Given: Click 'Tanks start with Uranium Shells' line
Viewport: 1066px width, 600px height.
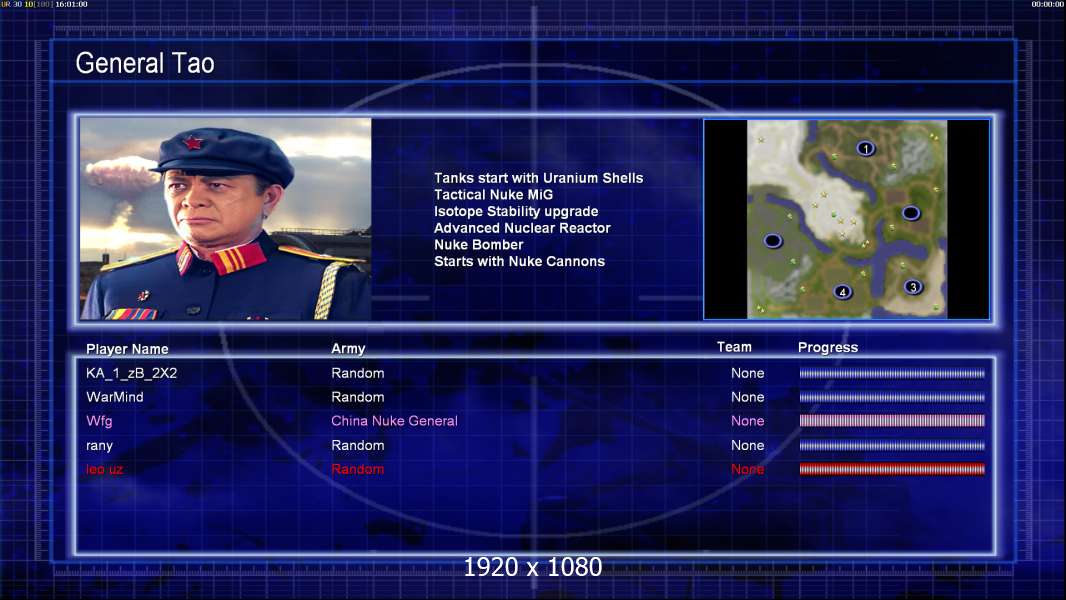Looking at the screenshot, I should click(538, 178).
